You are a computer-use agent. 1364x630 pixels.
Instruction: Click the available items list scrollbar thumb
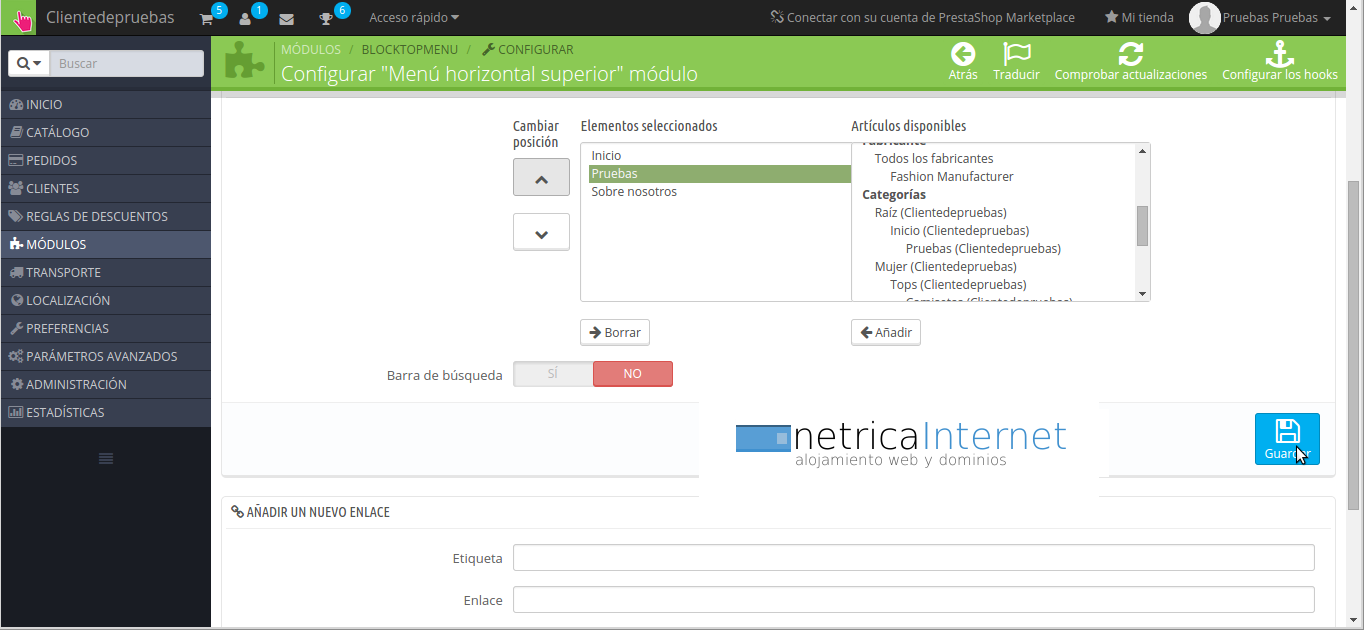pos(1142,226)
